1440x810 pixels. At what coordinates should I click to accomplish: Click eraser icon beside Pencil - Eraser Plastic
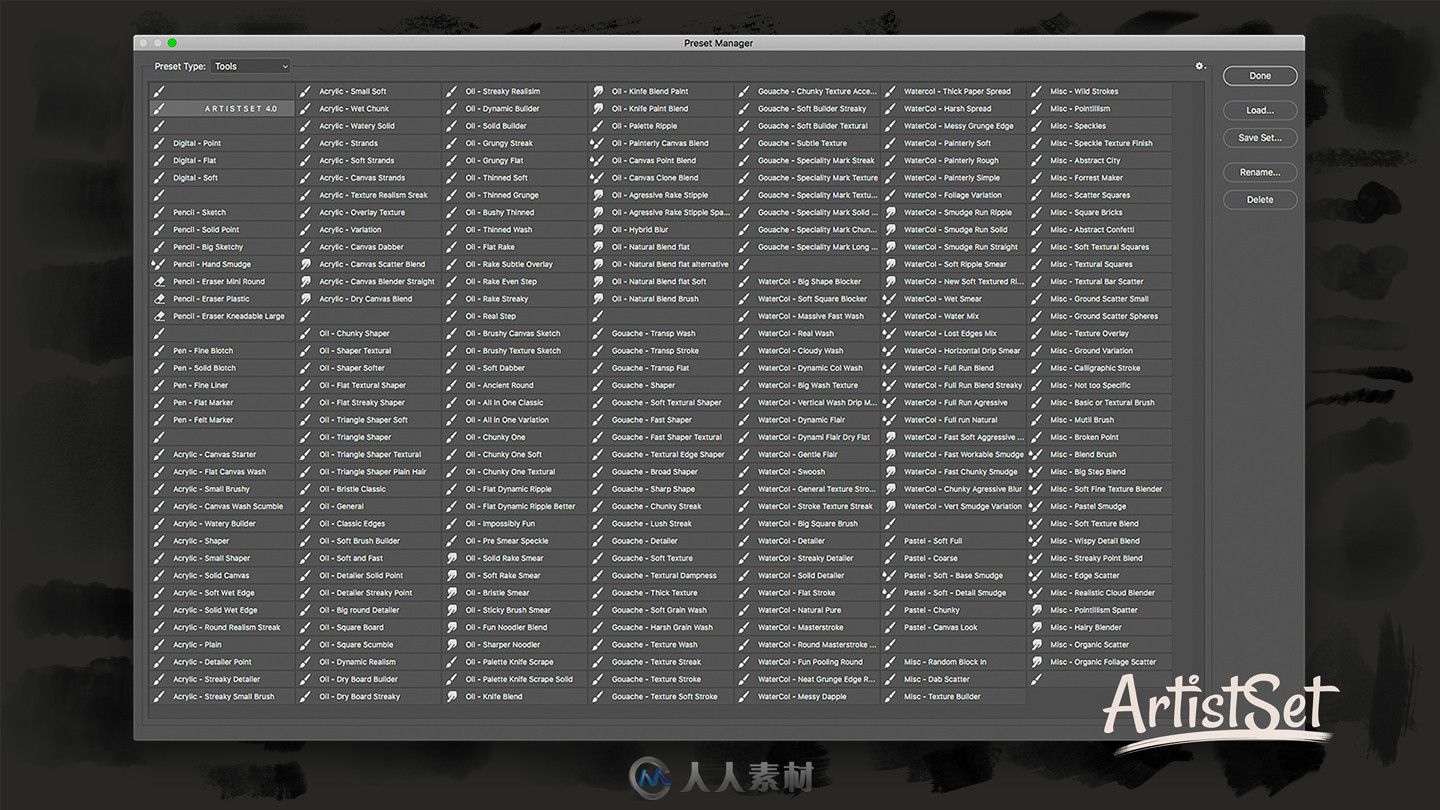tap(159, 299)
